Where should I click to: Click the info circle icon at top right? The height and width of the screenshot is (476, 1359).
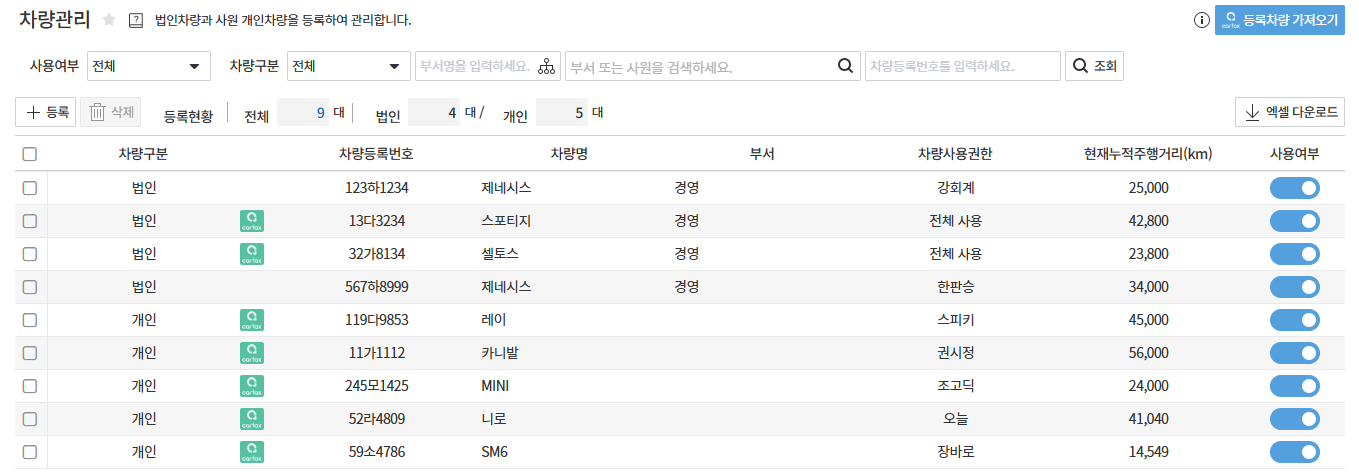(1202, 20)
